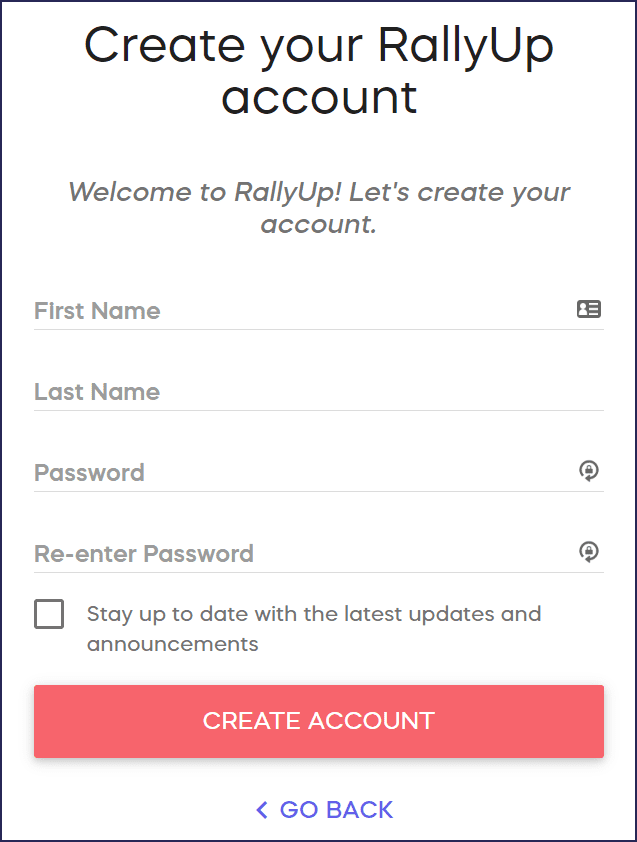
Task: Click the Last Name placeholder label
Action: (x=97, y=392)
